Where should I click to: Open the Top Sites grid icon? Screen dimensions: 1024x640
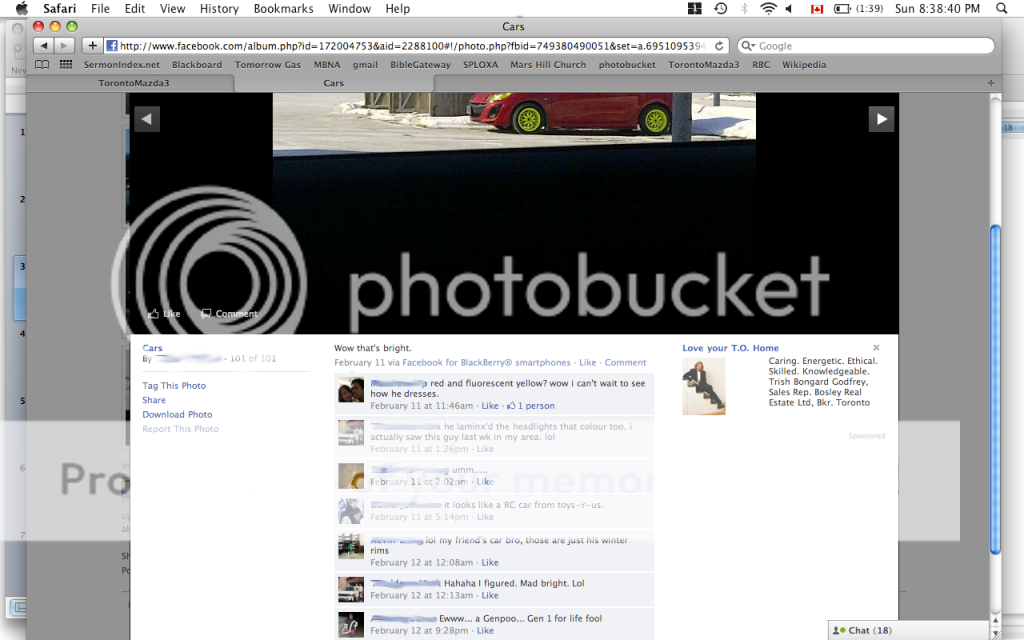click(x=66, y=65)
